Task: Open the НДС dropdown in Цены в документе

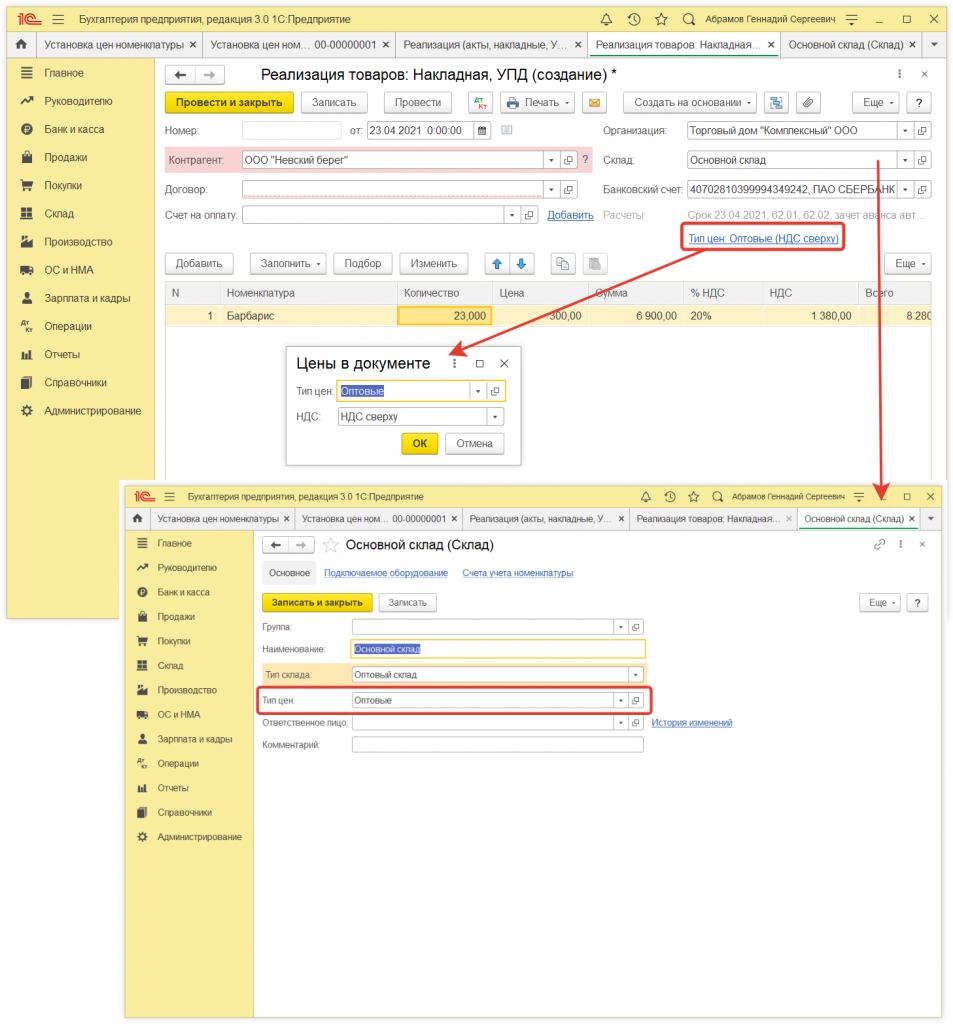Action: coord(495,417)
